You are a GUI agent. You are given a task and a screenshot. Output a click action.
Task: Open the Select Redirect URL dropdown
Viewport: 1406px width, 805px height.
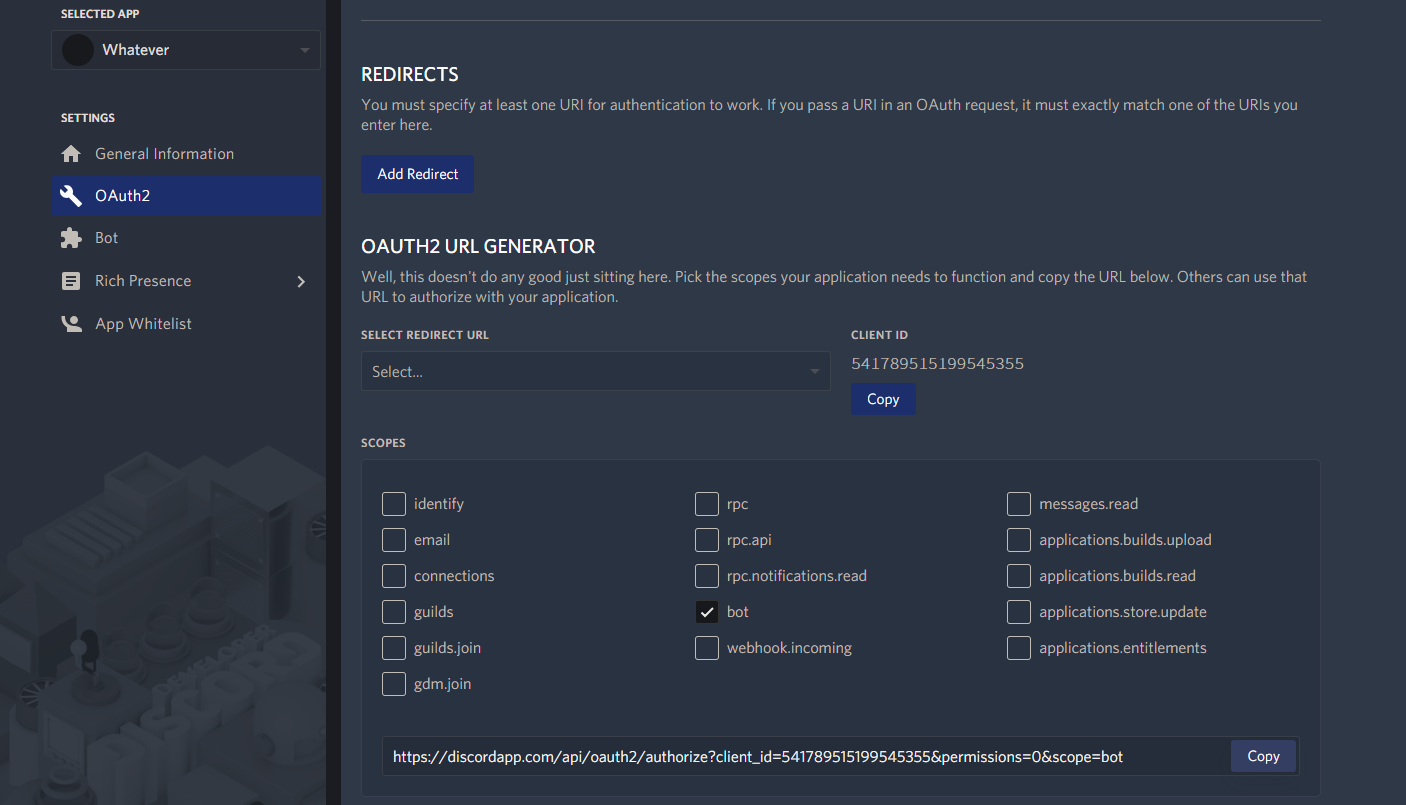(595, 371)
